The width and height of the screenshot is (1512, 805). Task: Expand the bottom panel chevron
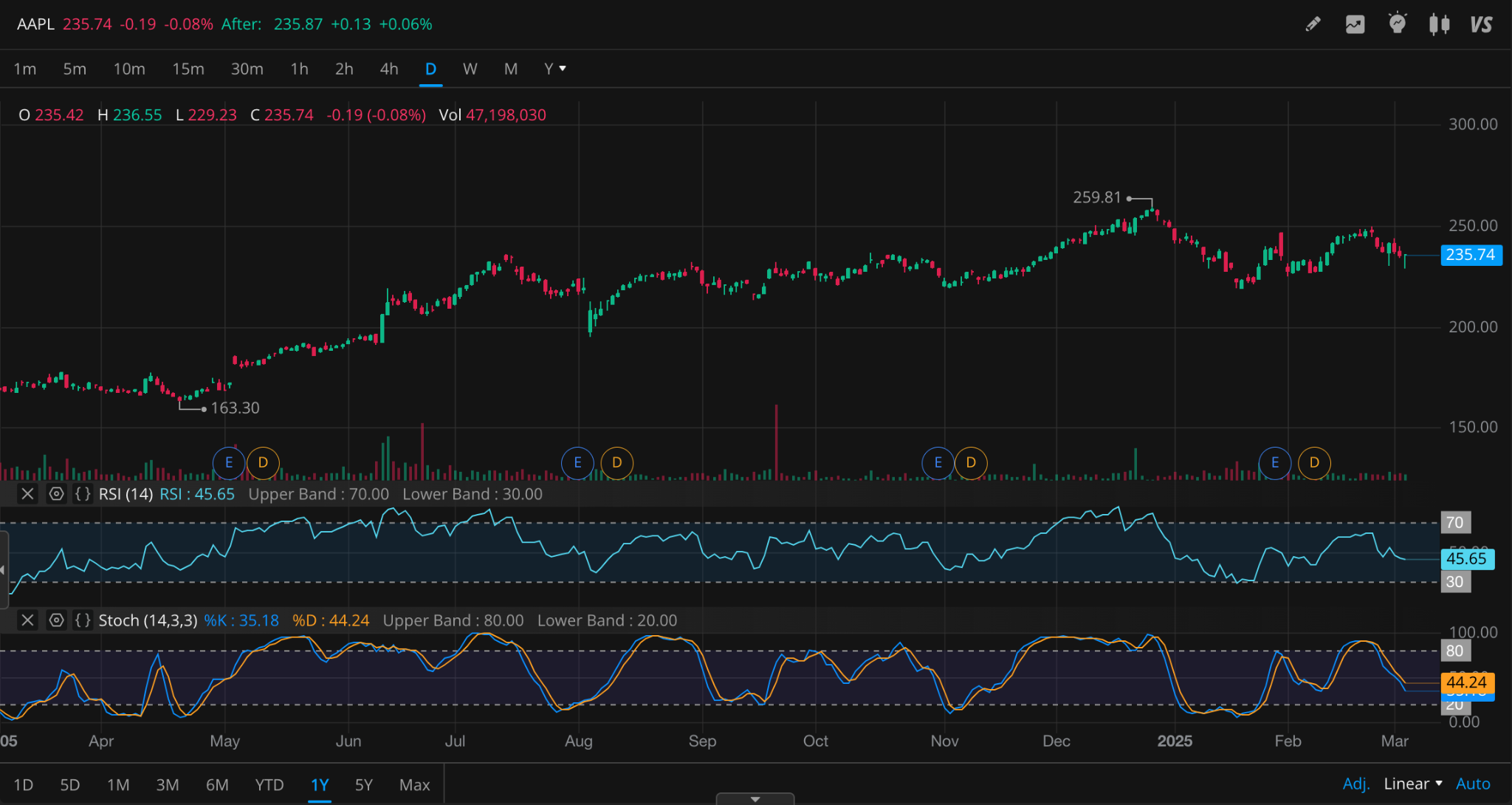755,799
